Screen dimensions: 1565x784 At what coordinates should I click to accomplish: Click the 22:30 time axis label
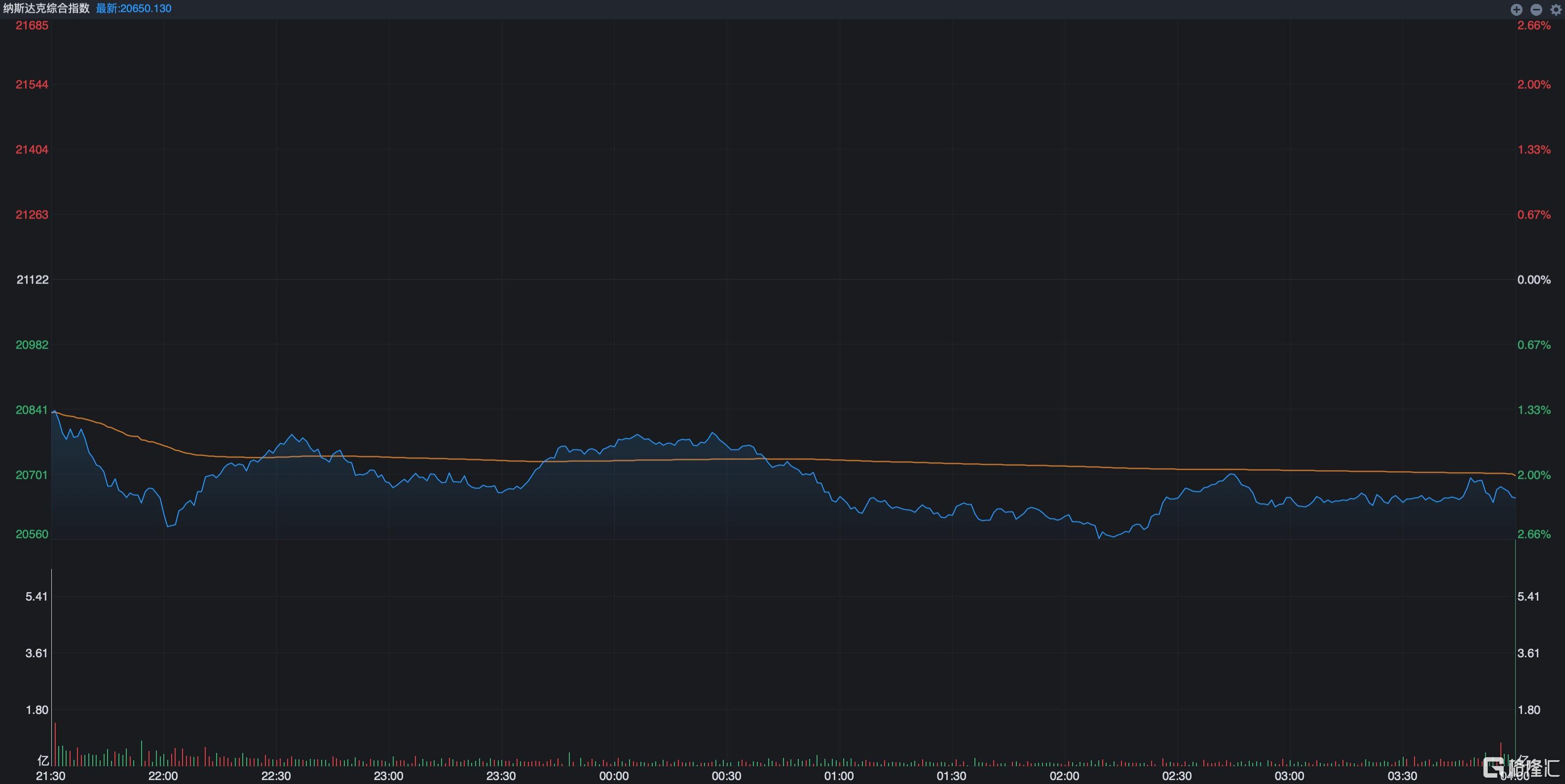tap(276, 776)
